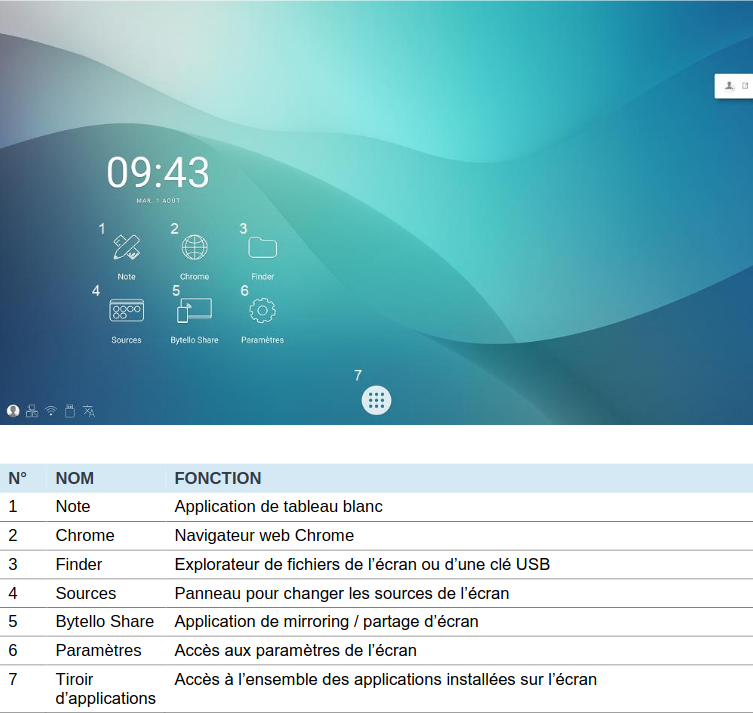Screen dimensions: 753x713
Task: Click the external link icon in side widget
Action: (x=745, y=86)
